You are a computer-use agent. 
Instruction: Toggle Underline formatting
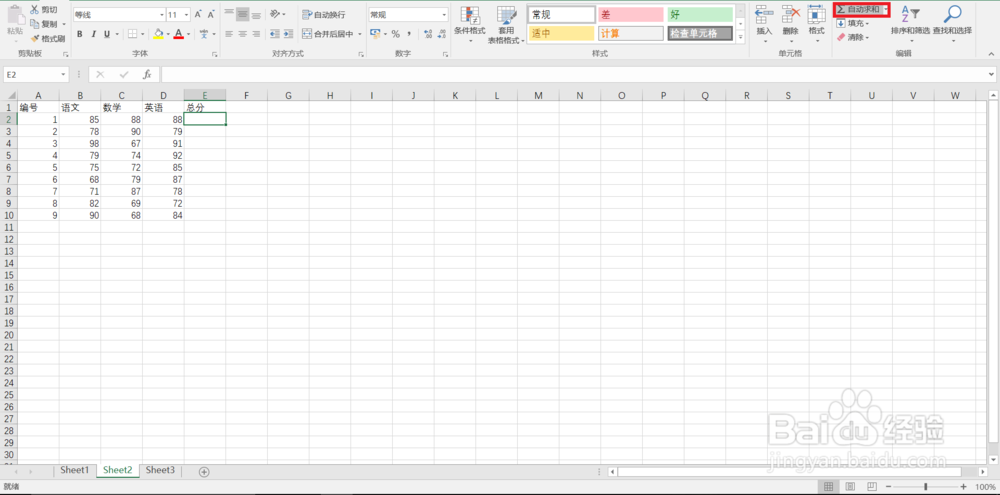(107, 34)
